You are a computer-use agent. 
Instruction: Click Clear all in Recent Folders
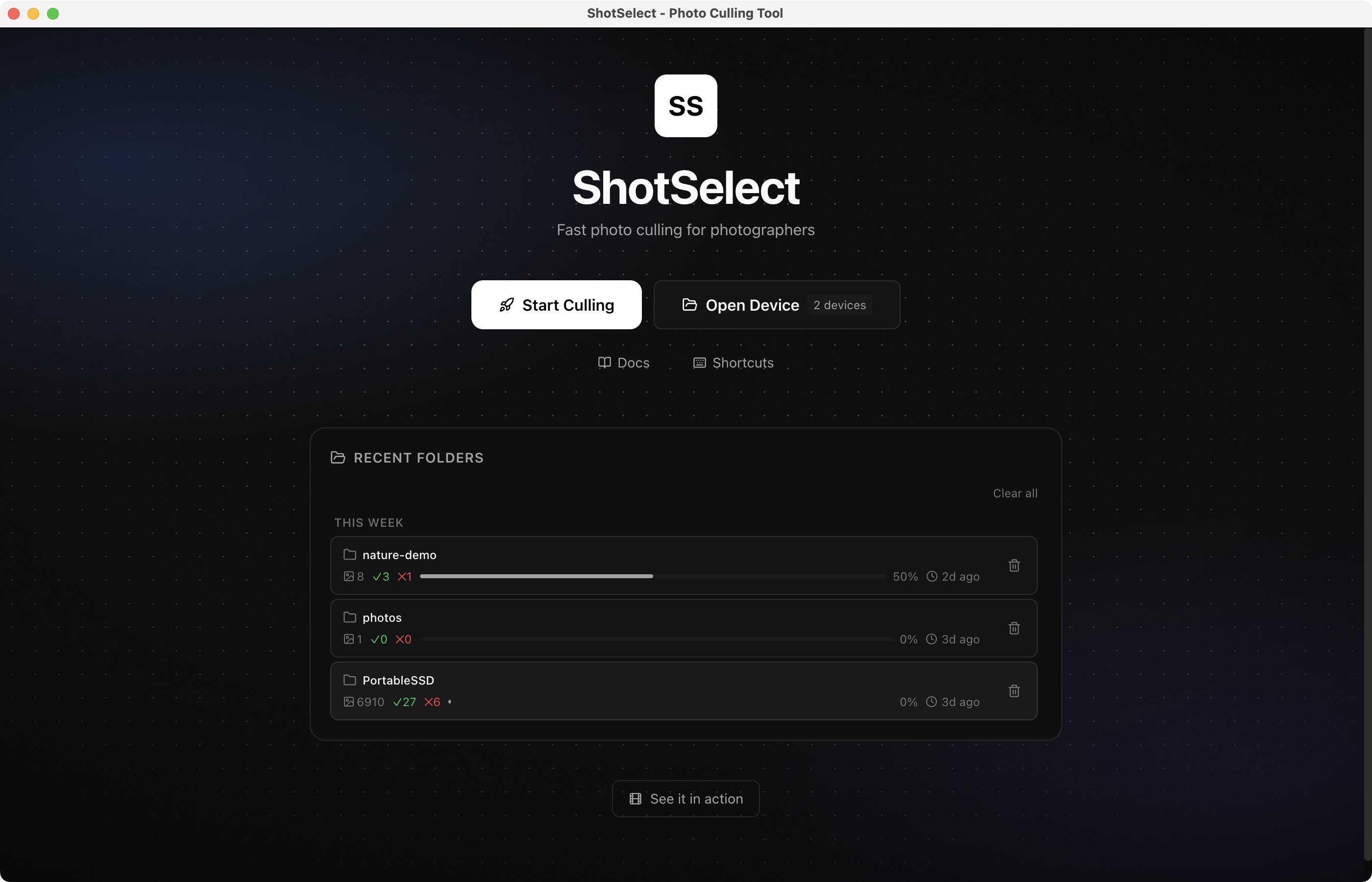[1015, 493]
